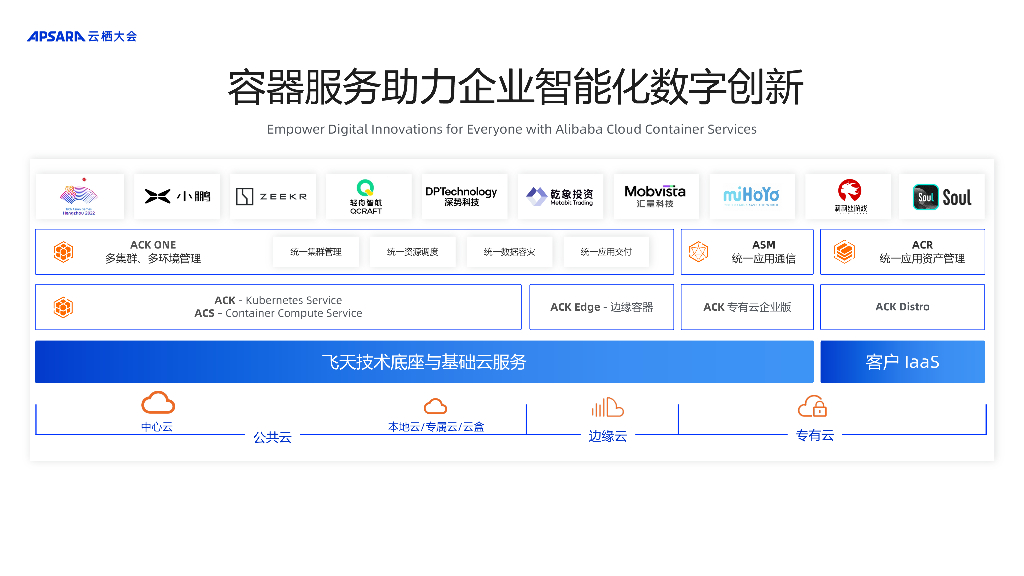Click the 飞天技术底座与基础云服务 blue bar
This screenshot has height=576, width=1024.
tap(424, 362)
